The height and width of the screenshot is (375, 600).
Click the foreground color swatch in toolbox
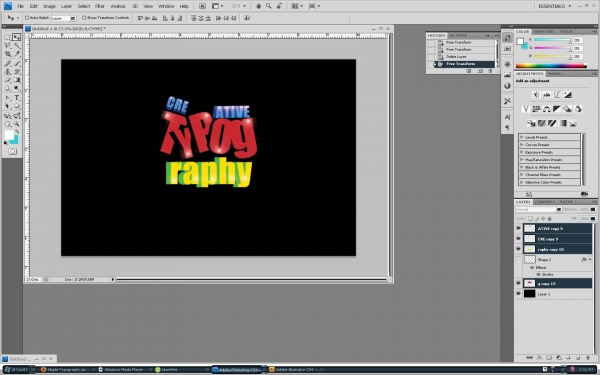(x=9, y=135)
